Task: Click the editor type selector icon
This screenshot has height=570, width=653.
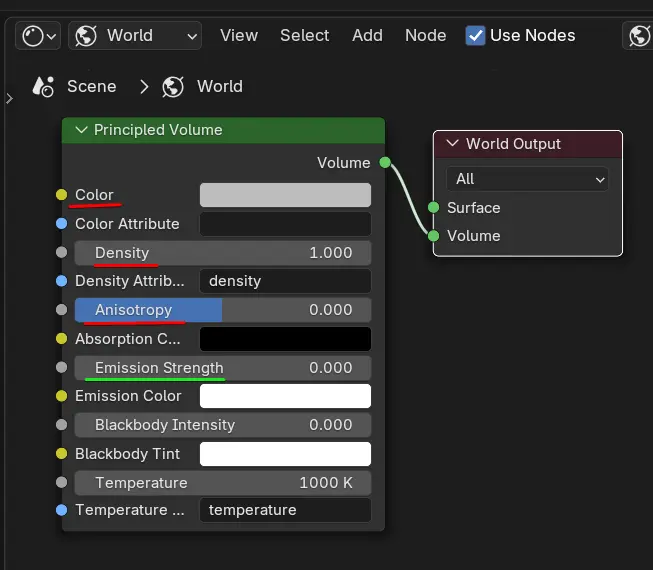Action: [39, 36]
